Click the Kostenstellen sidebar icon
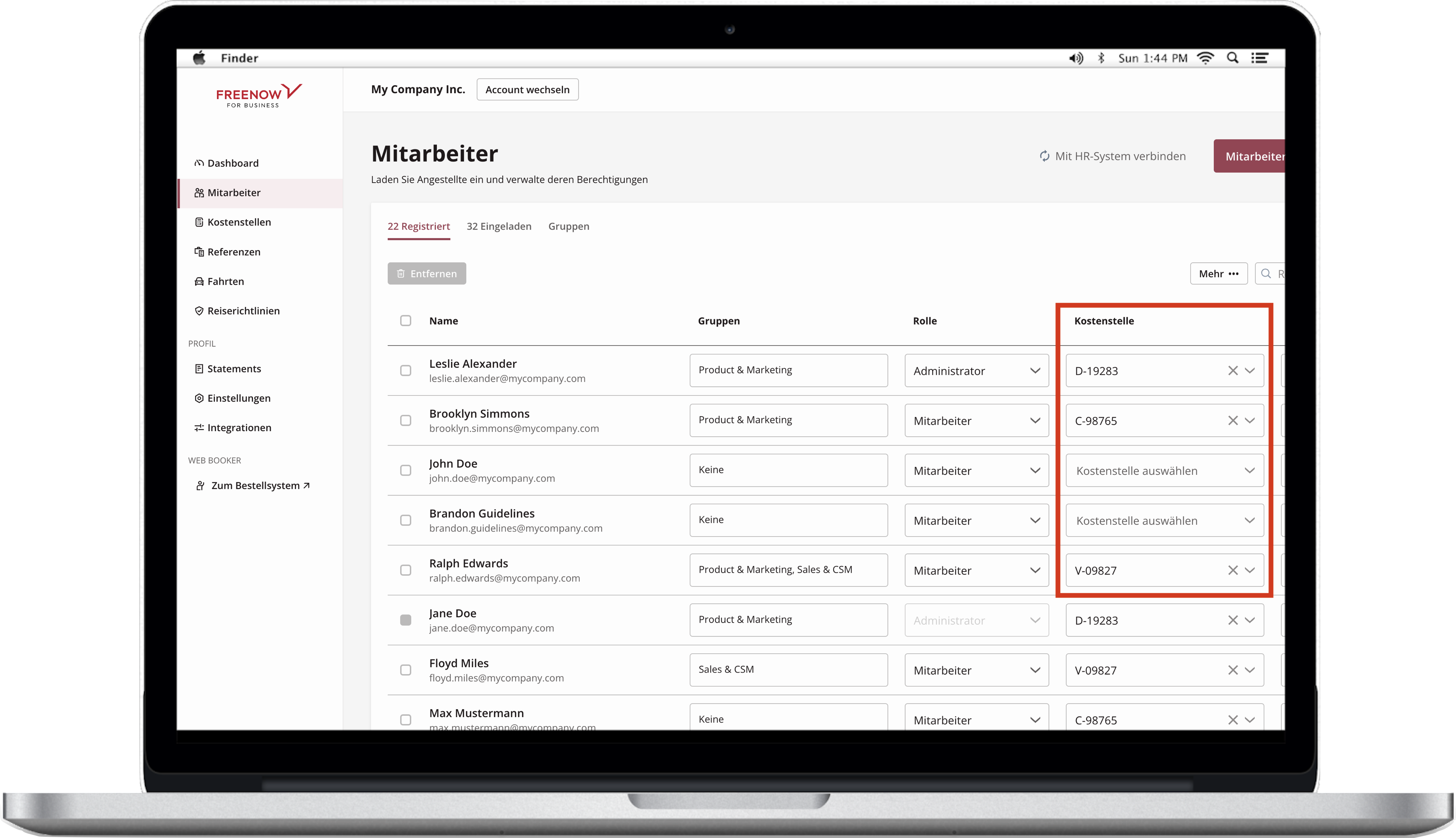This screenshot has height=838, width=1456. click(199, 222)
